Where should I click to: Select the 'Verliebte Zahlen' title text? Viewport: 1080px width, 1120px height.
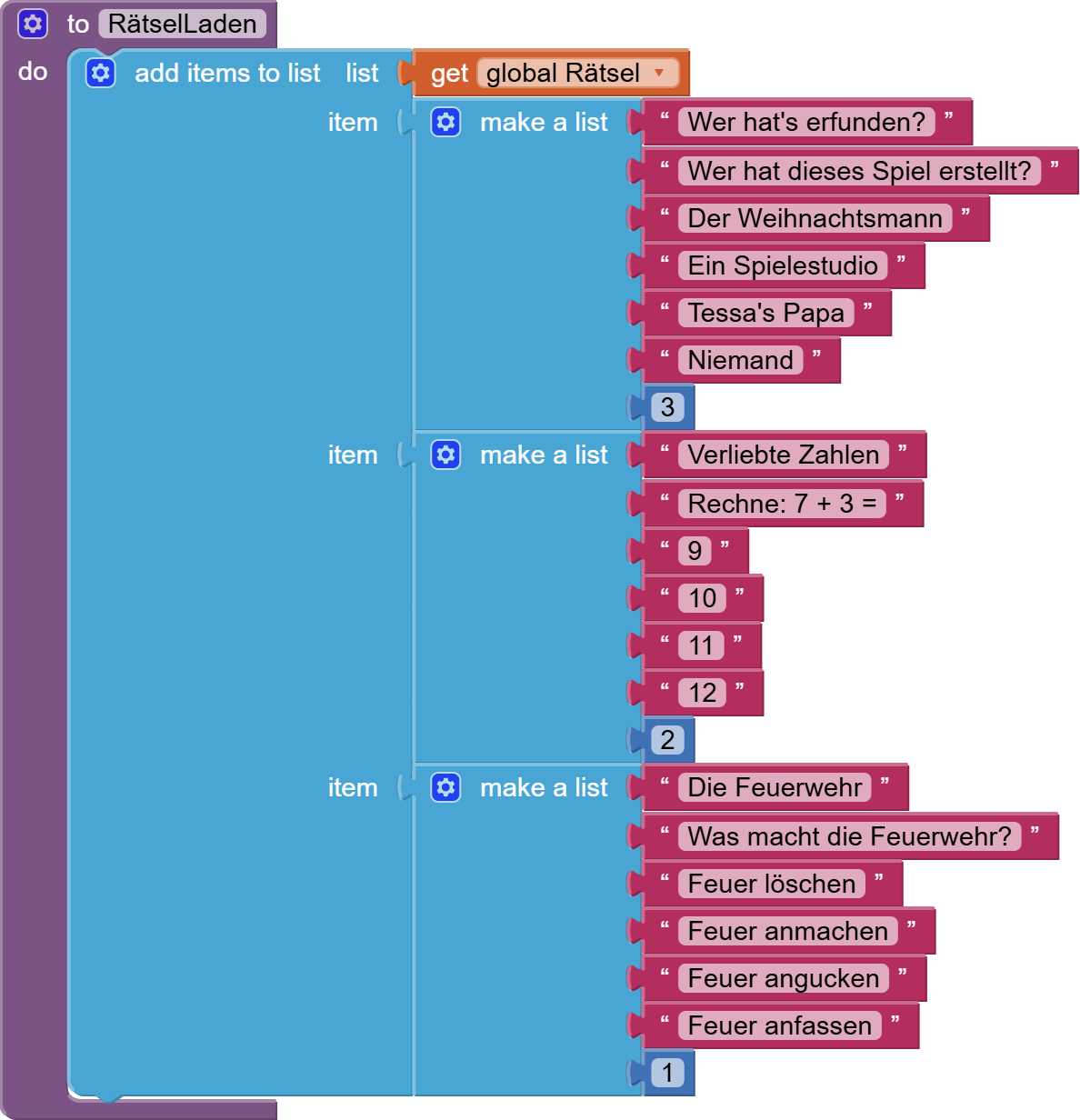point(782,455)
